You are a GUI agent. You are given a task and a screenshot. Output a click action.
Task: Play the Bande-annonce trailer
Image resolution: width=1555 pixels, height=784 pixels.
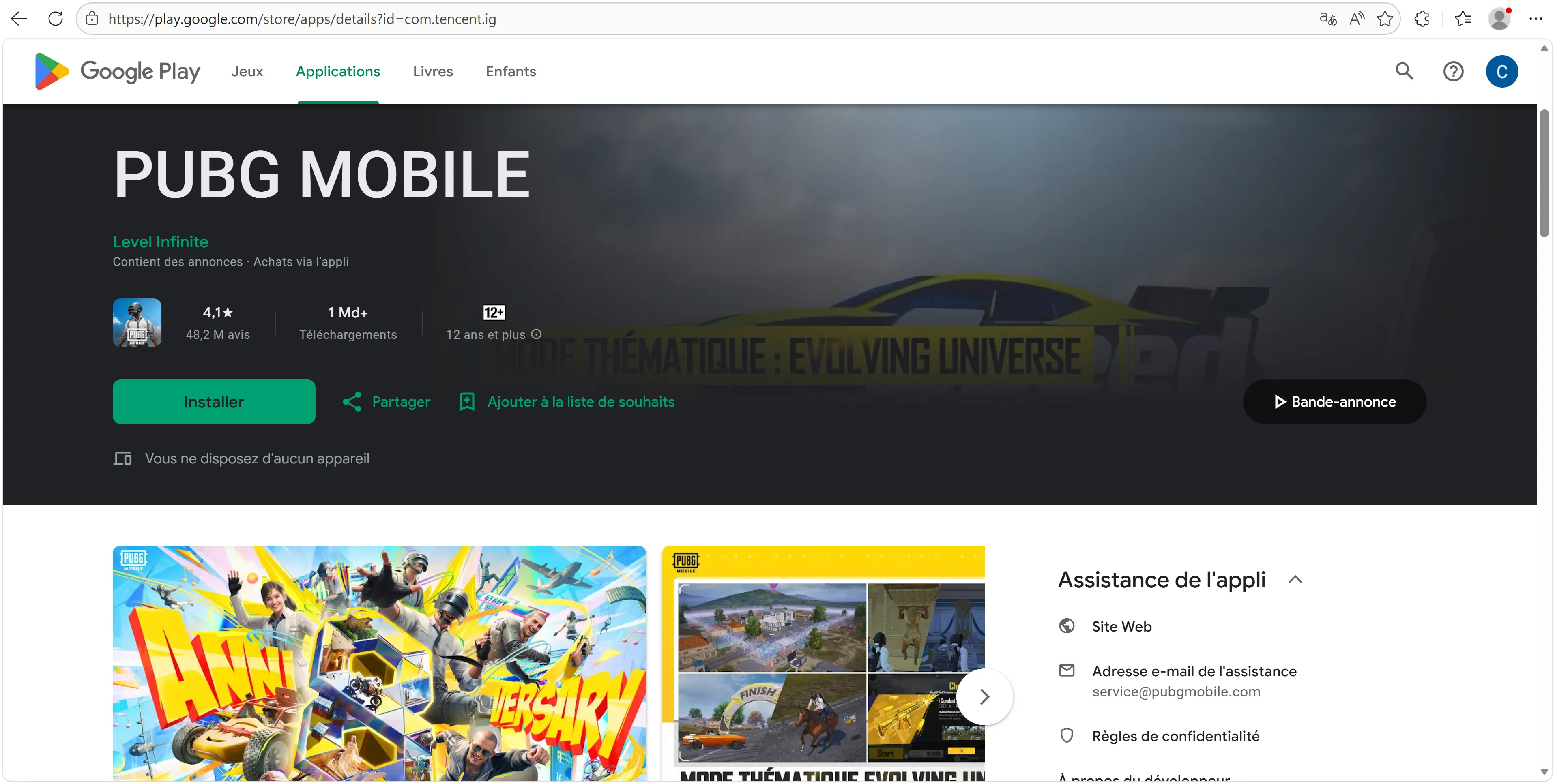[x=1334, y=401]
